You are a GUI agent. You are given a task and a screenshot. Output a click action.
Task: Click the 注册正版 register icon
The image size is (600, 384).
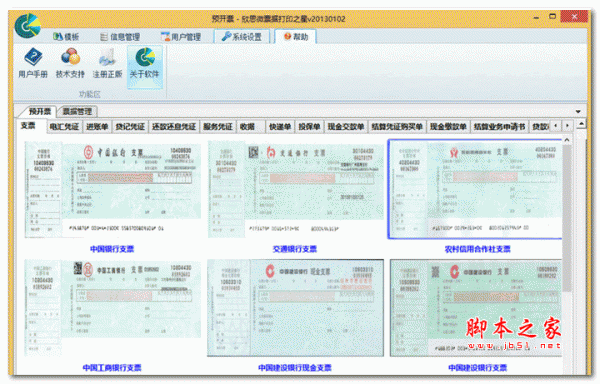click(108, 63)
